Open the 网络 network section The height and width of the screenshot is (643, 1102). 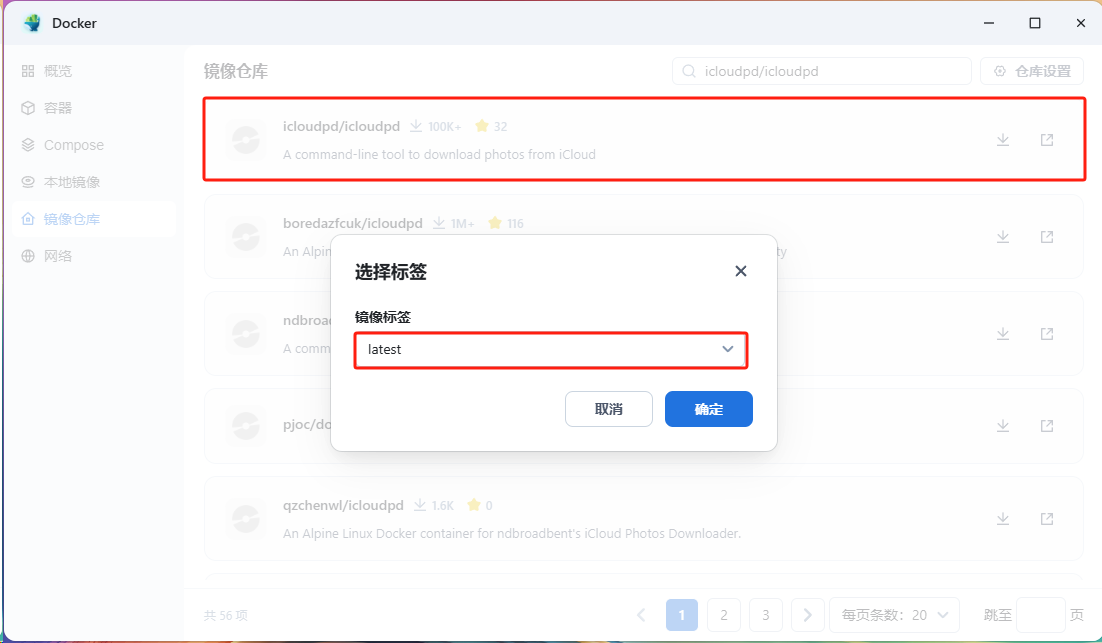47,256
